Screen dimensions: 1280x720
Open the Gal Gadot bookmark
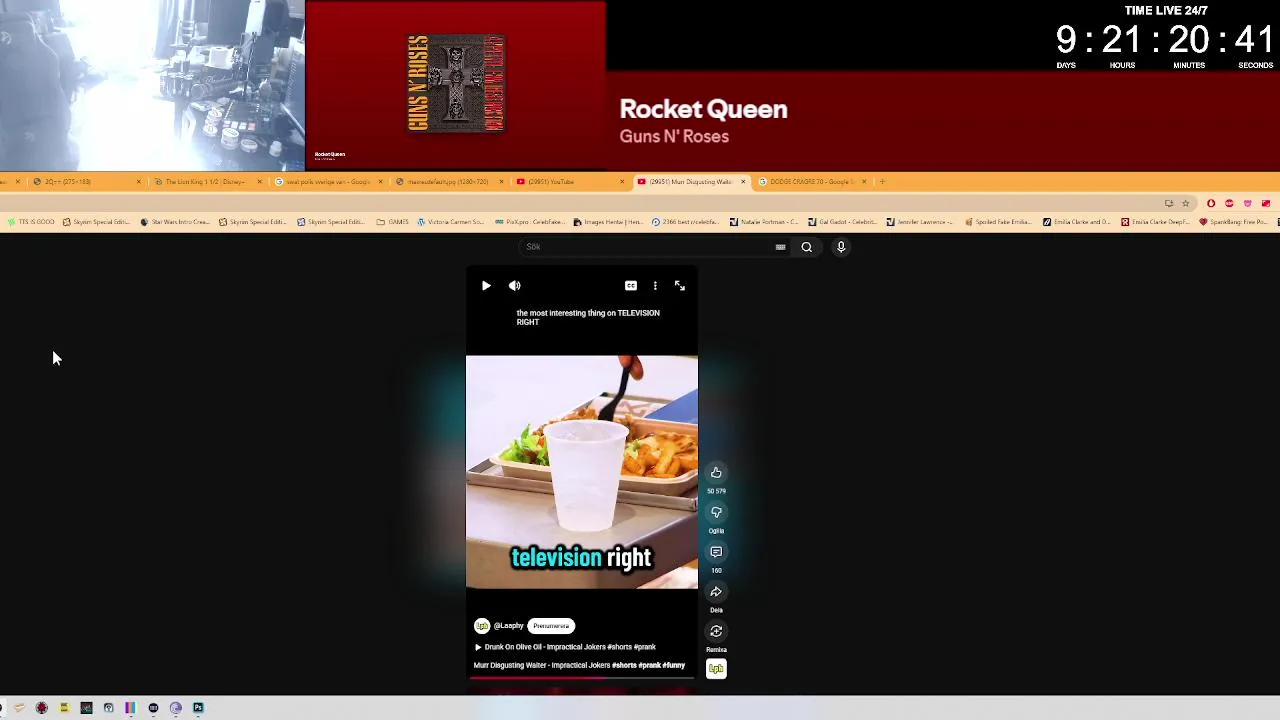point(842,222)
